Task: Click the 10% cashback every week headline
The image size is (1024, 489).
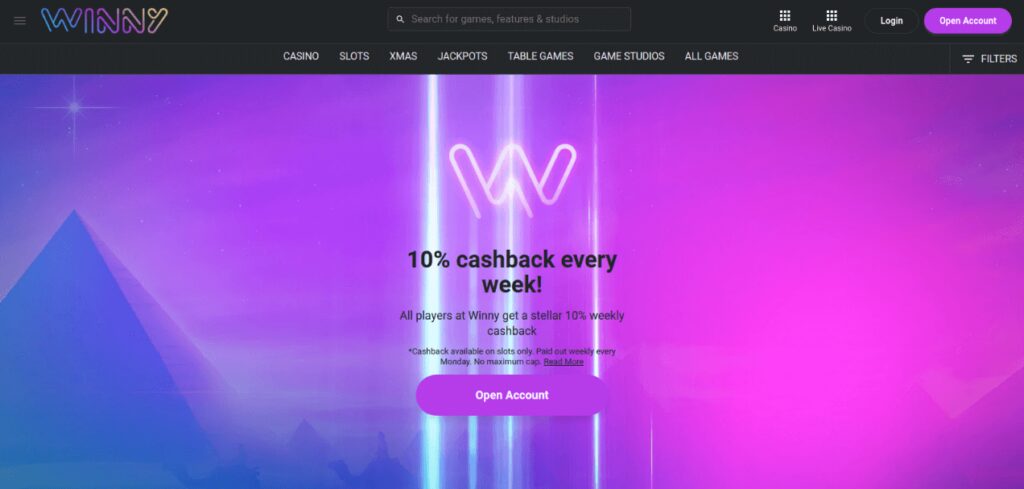Action: (x=512, y=272)
